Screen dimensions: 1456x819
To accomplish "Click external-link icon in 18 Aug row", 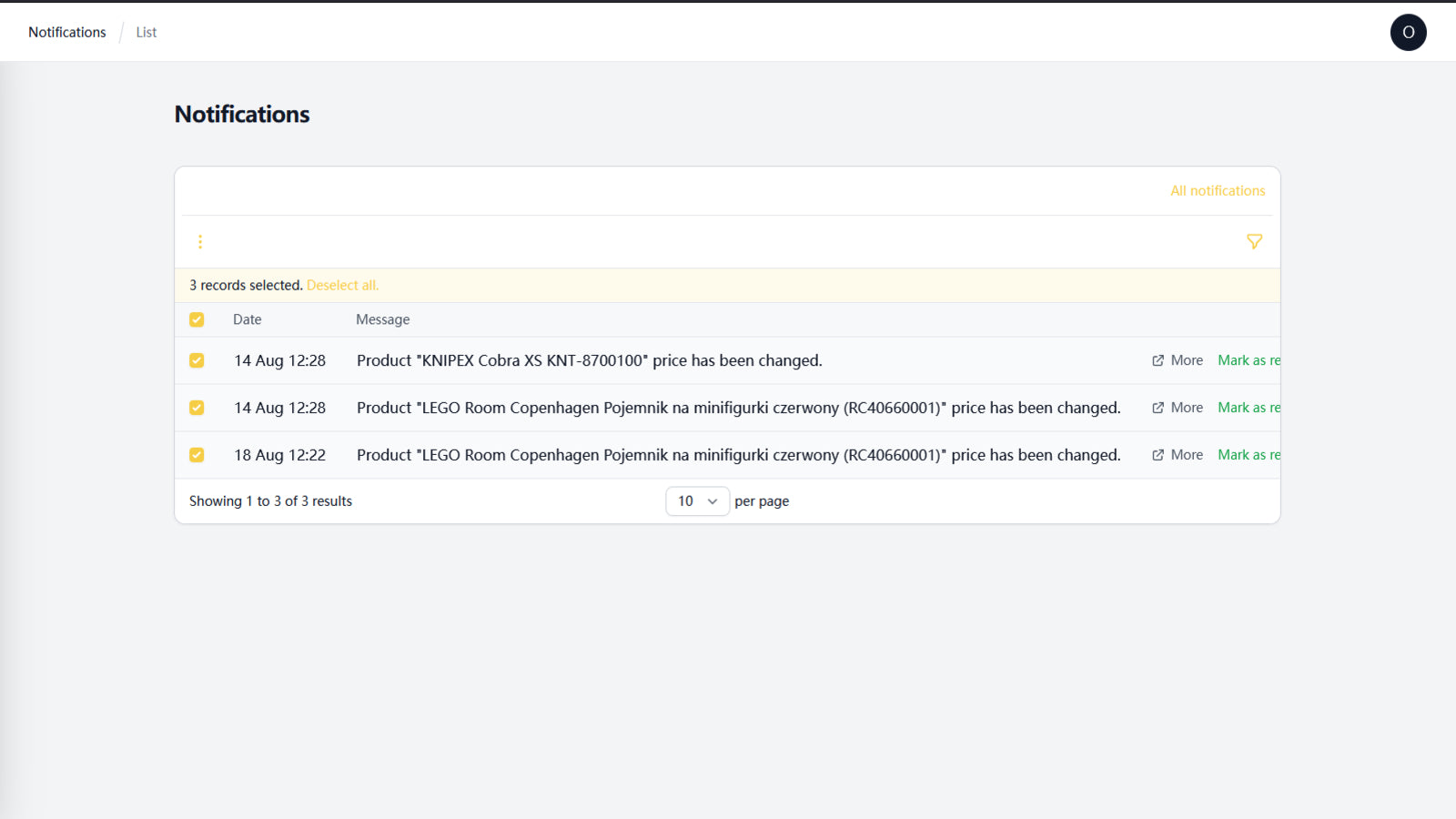I will click(x=1158, y=455).
